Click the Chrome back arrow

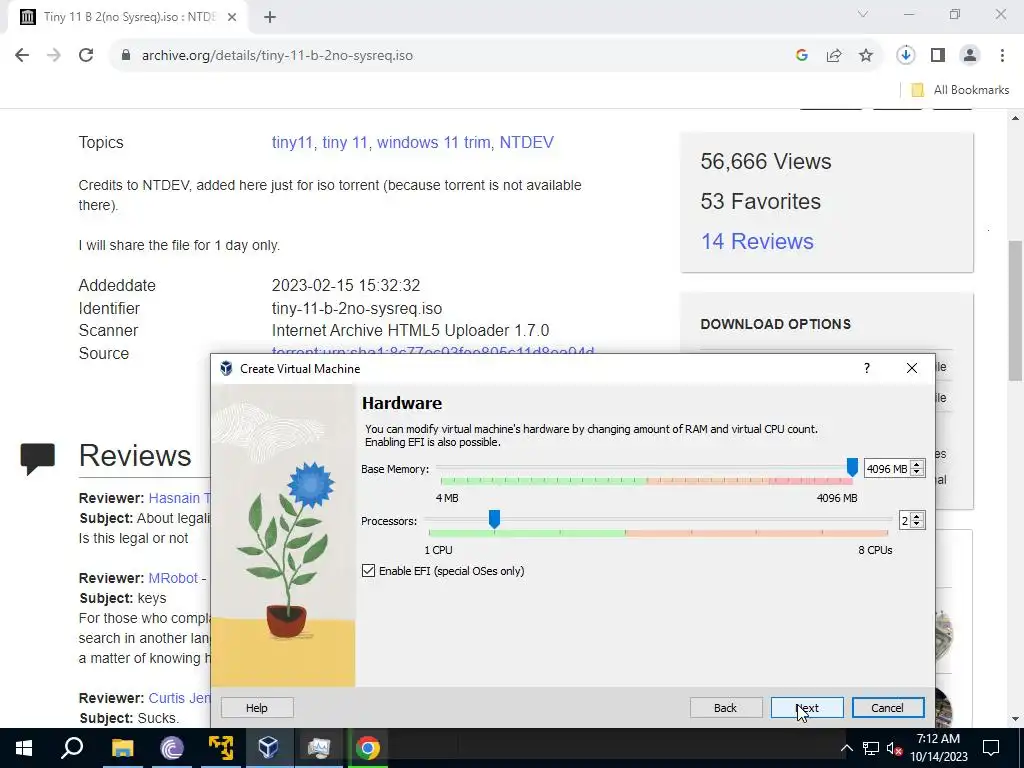click(22, 55)
